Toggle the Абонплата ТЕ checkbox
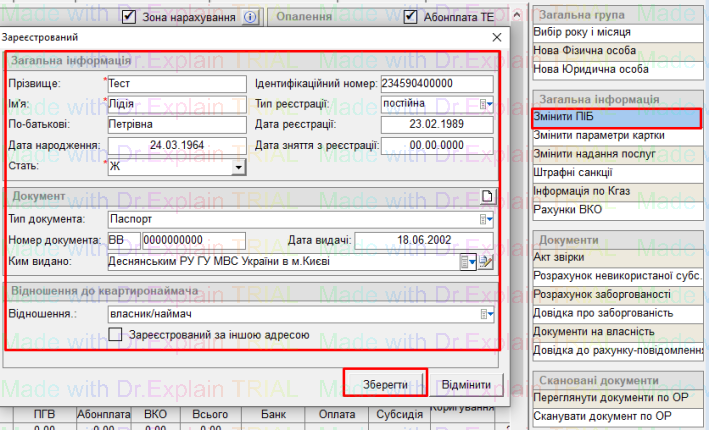709x430 pixels. point(410,17)
